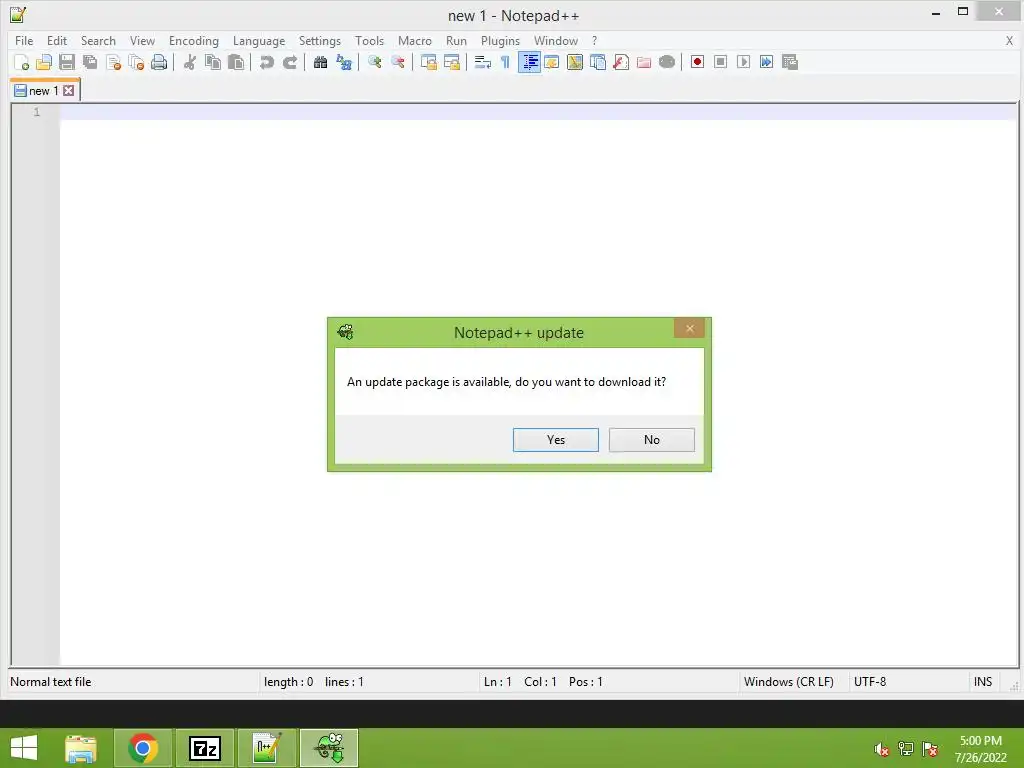Open the Document List panel icon
This screenshot has width=1024, height=768.
point(598,62)
